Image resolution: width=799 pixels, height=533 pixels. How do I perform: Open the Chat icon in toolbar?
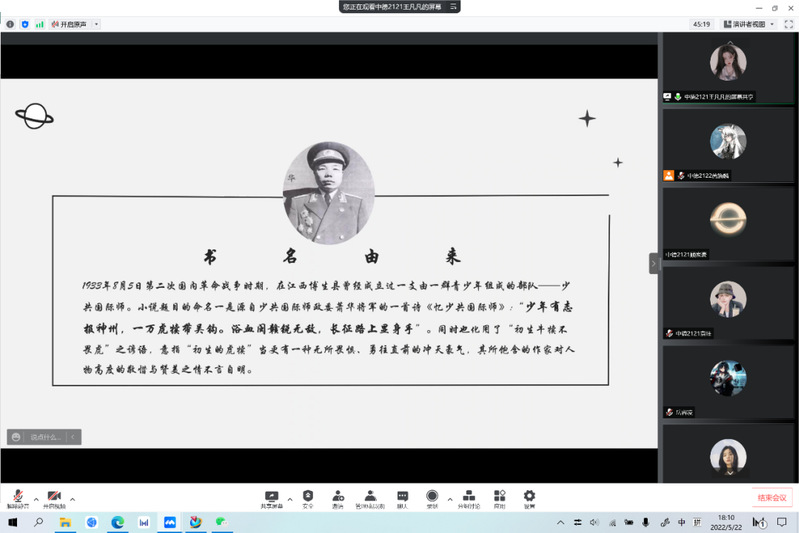(402, 497)
